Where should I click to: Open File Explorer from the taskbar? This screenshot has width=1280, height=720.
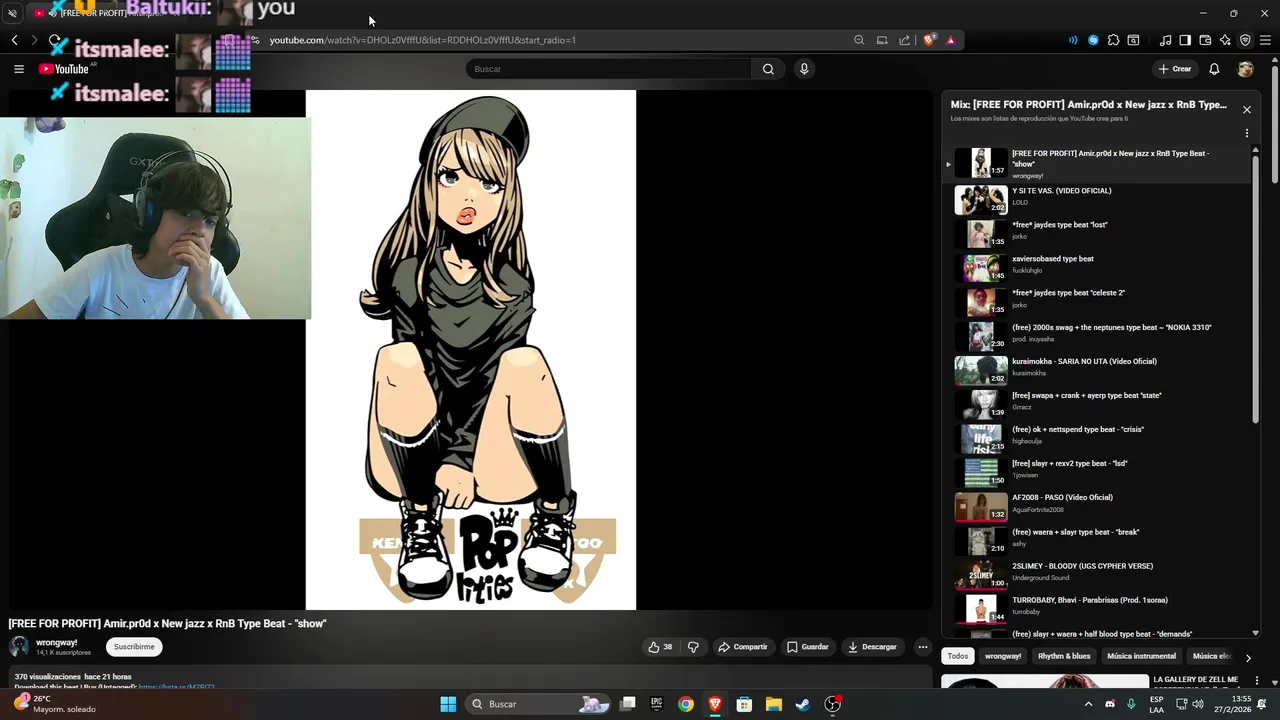tap(774, 704)
